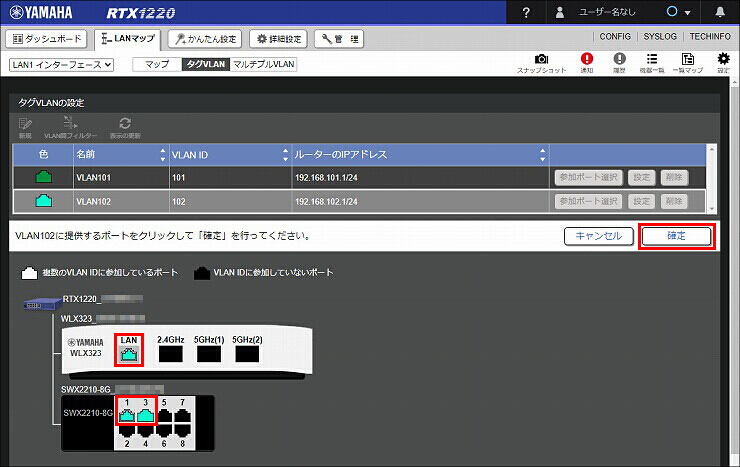This screenshot has height=467, width=740.
Task: Open the notification bell icon in header
Action: (x=720, y=12)
